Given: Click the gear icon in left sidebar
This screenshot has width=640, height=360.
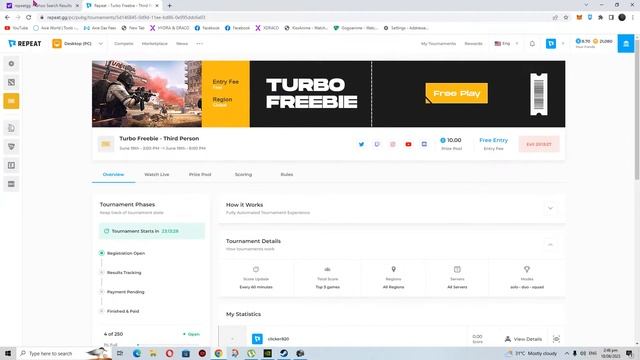Looking at the screenshot, I should click(11, 64).
